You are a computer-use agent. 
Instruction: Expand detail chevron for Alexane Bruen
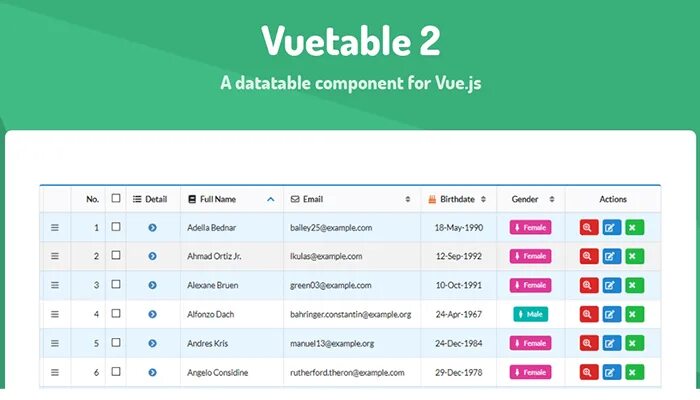coord(152,285)
